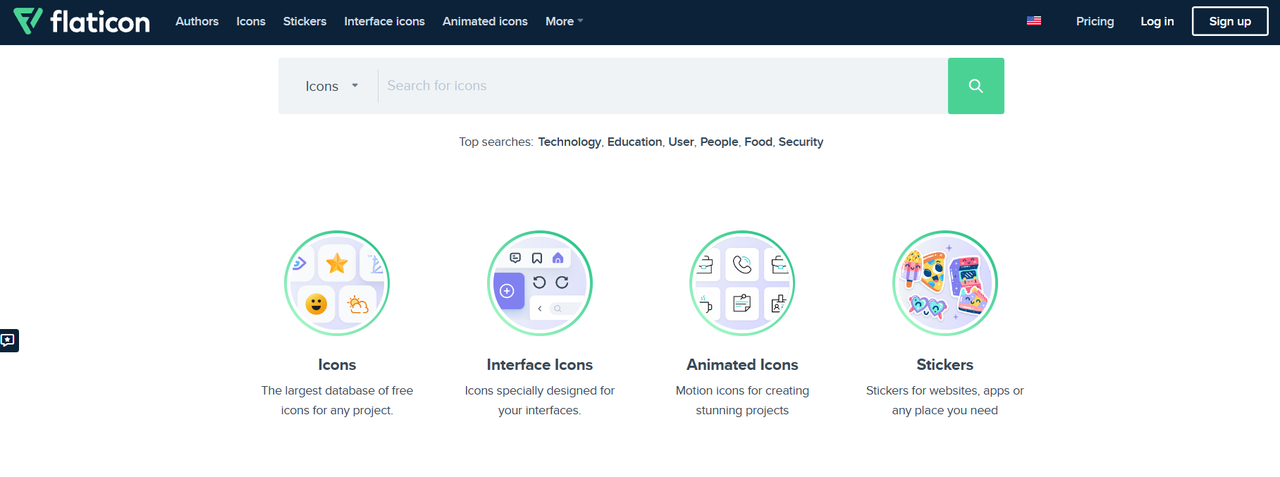Click the Stickers circle image
Viewport: 1280px width, 477px height.
(945, 283)
